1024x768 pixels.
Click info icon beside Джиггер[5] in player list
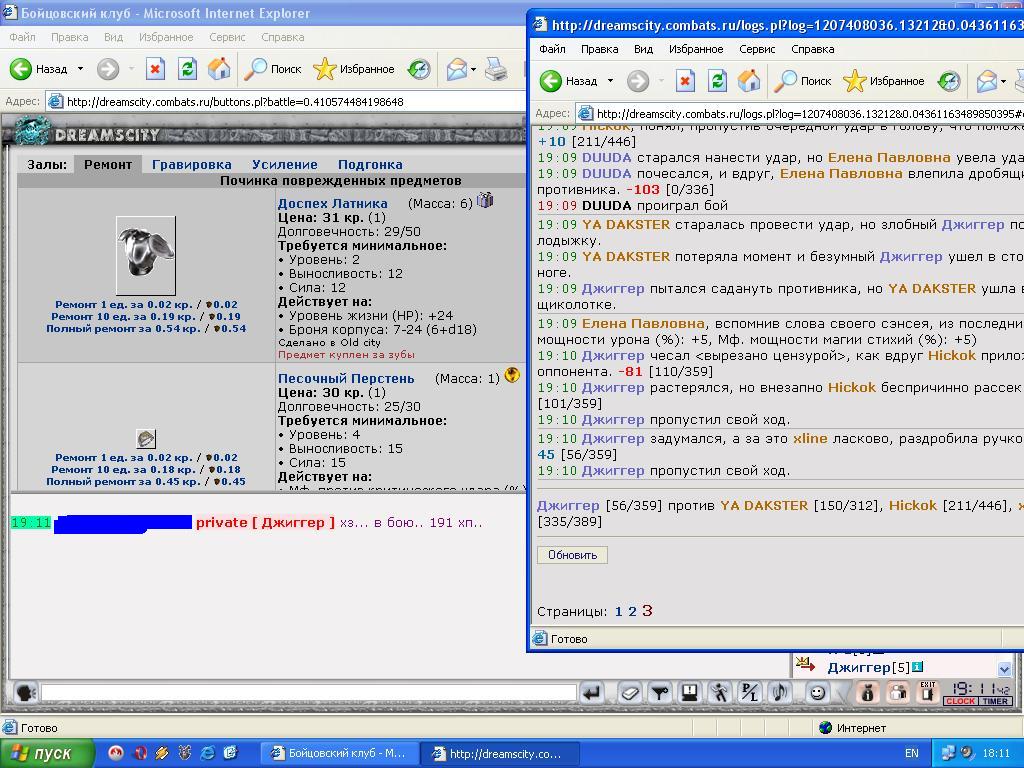[x=918, y=667]
